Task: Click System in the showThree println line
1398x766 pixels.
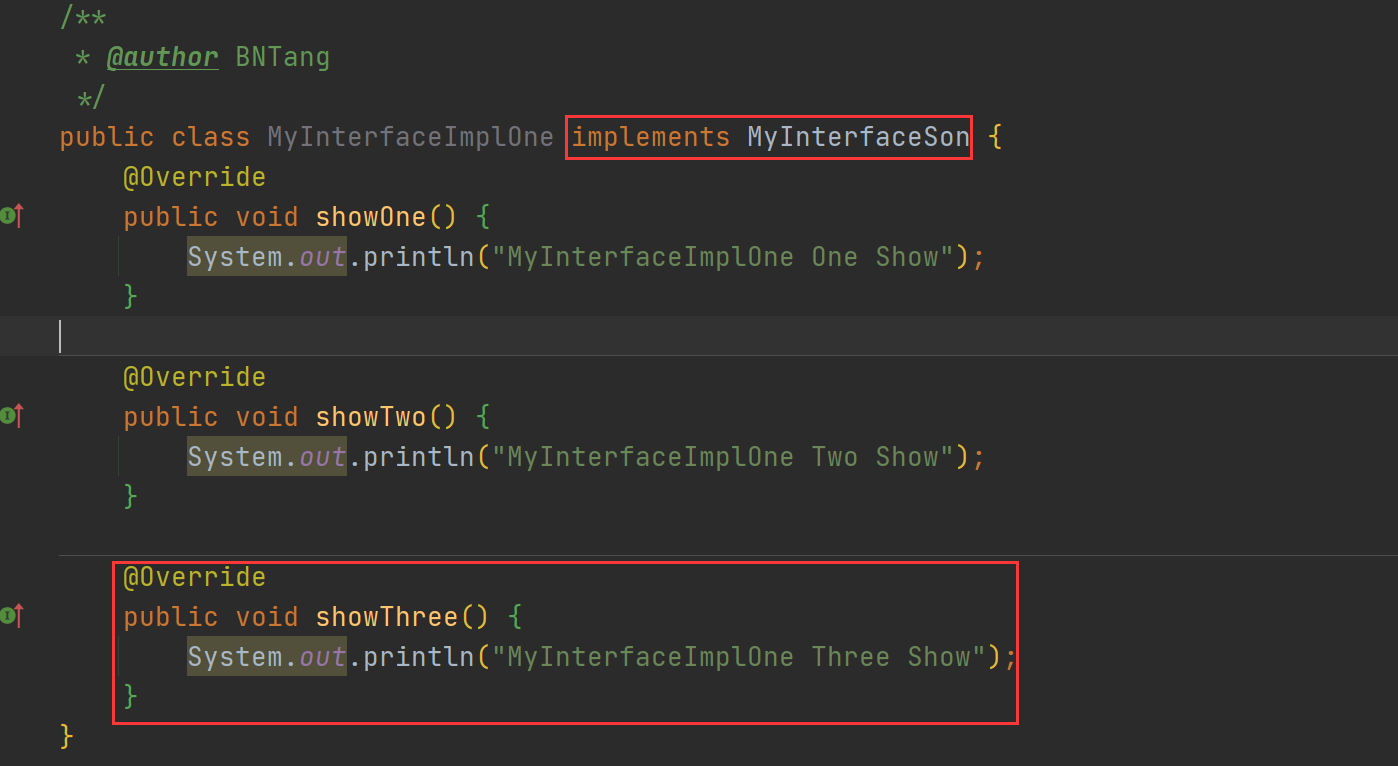Action: point(235,657)
